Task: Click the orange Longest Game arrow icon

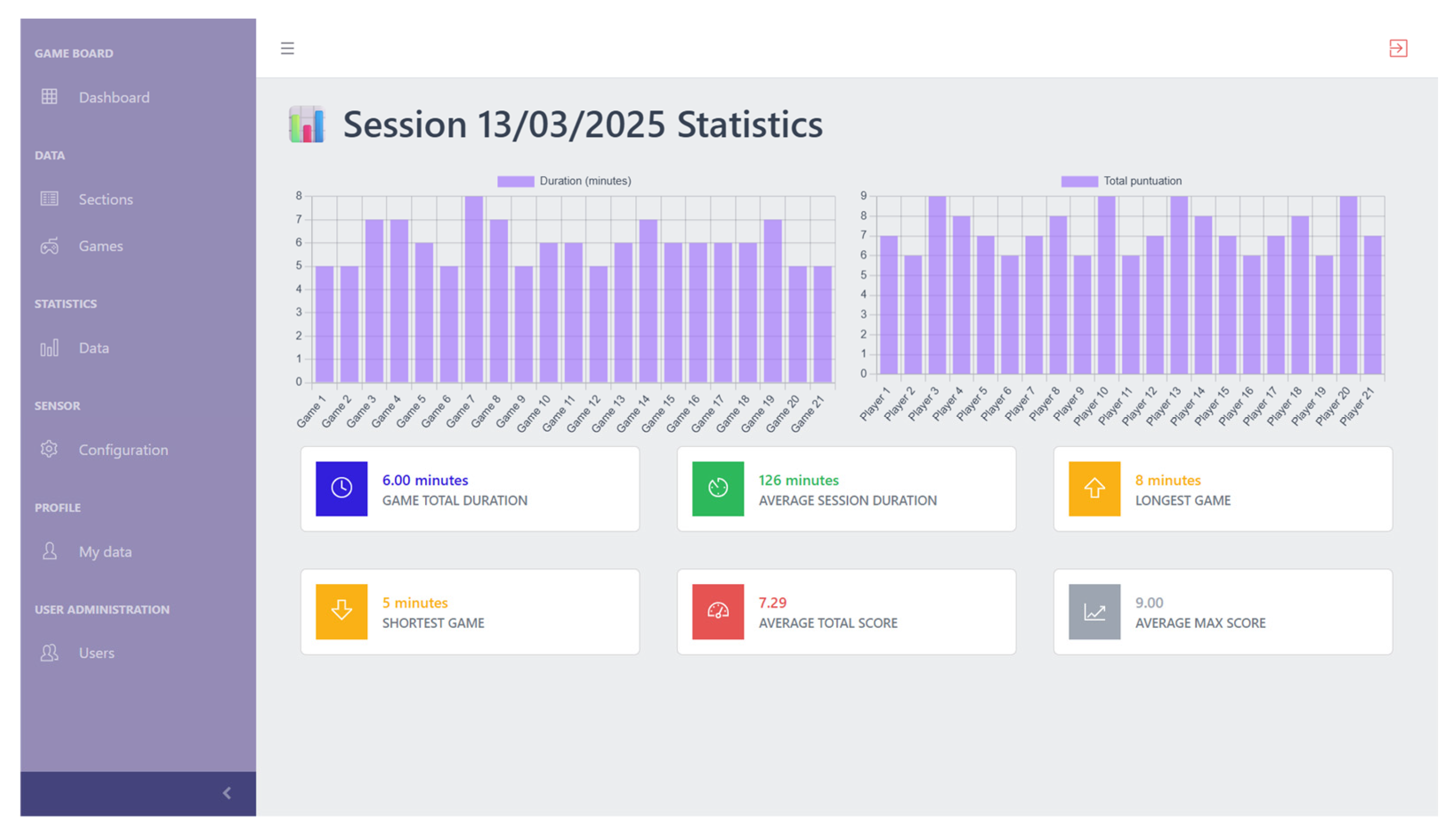Action: (x=1094, y=489)
